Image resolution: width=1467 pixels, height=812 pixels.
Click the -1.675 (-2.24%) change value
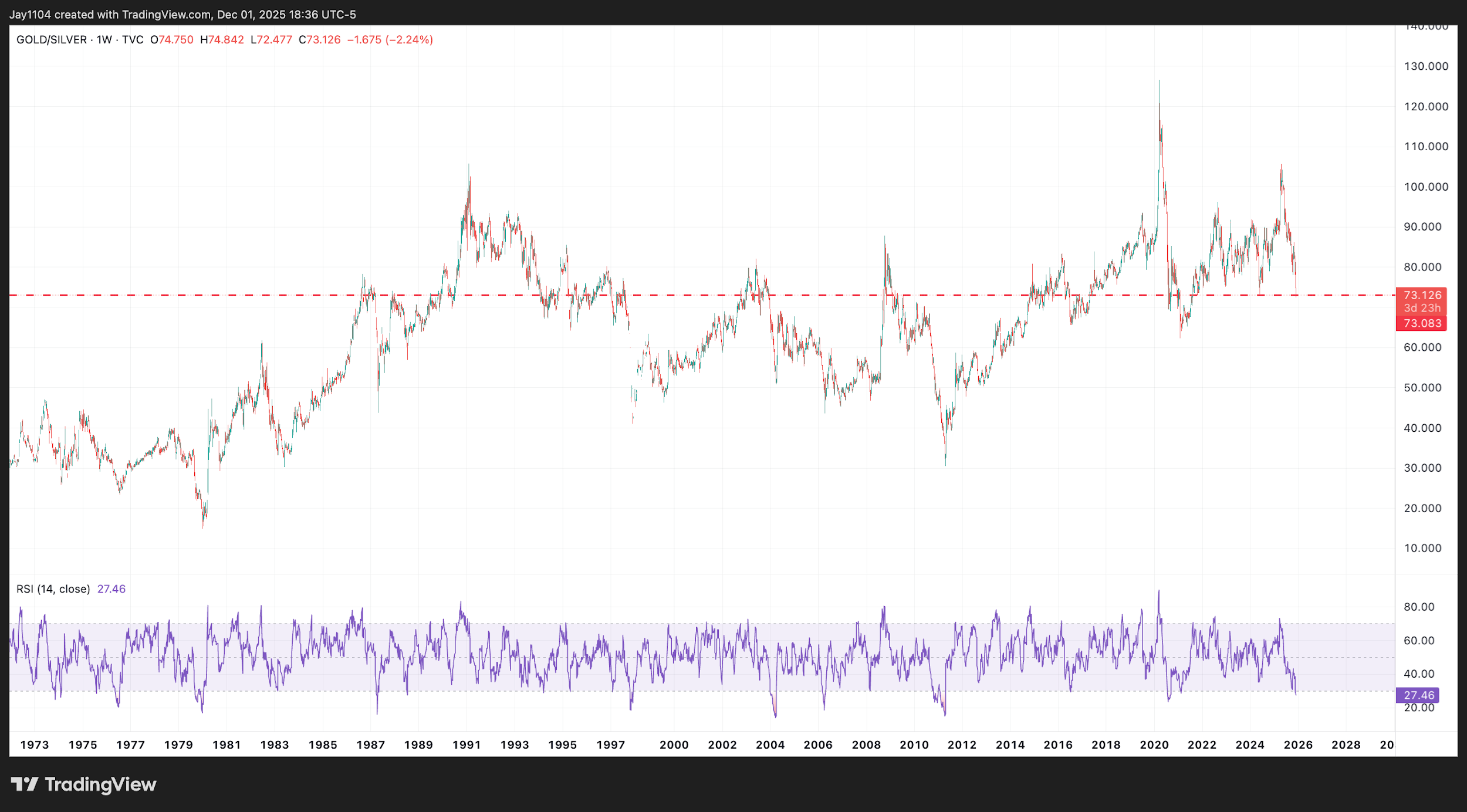(390, 40)
